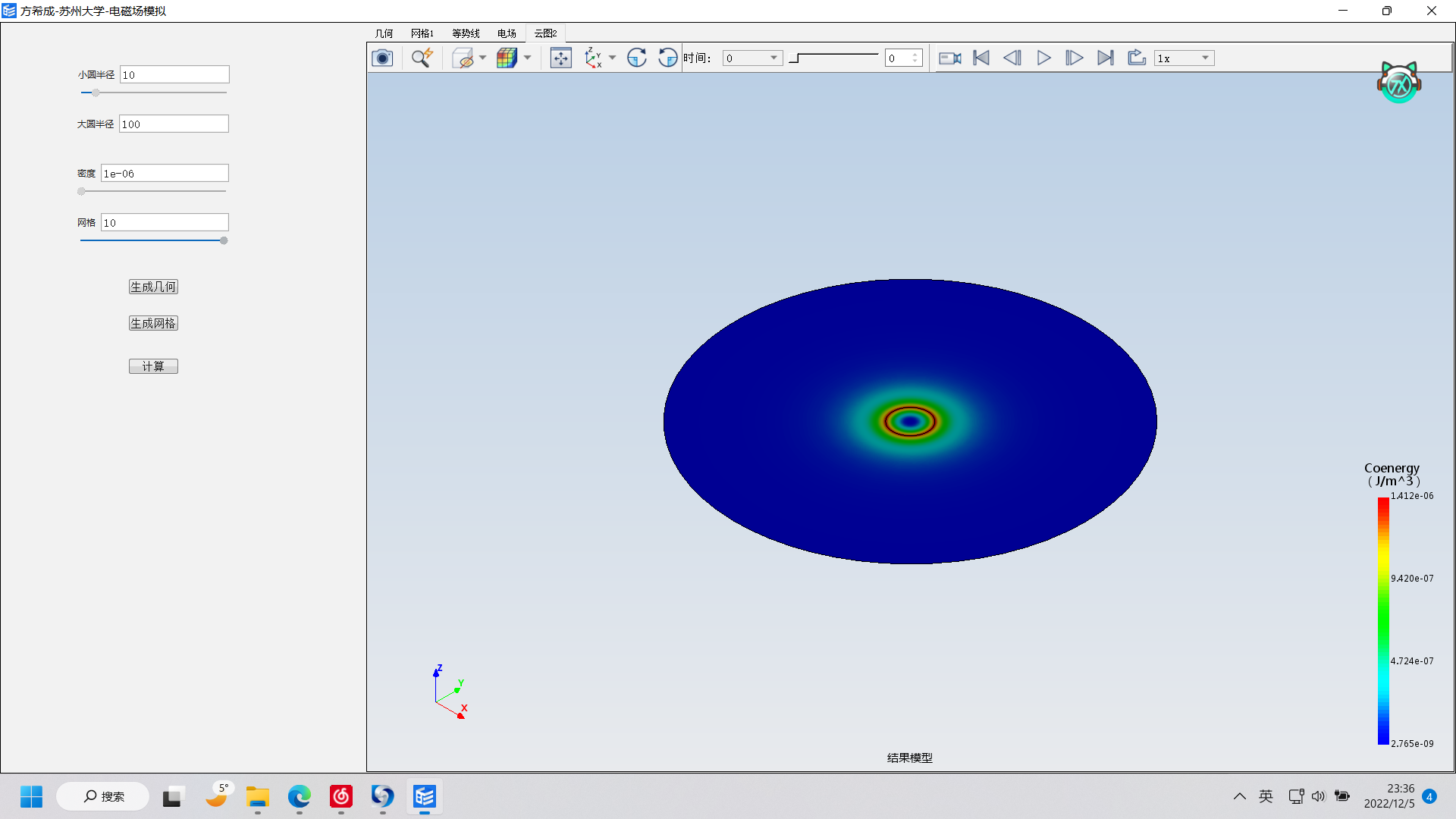
Task: Click the 计算 button
Action: click(x=153, y=366)
